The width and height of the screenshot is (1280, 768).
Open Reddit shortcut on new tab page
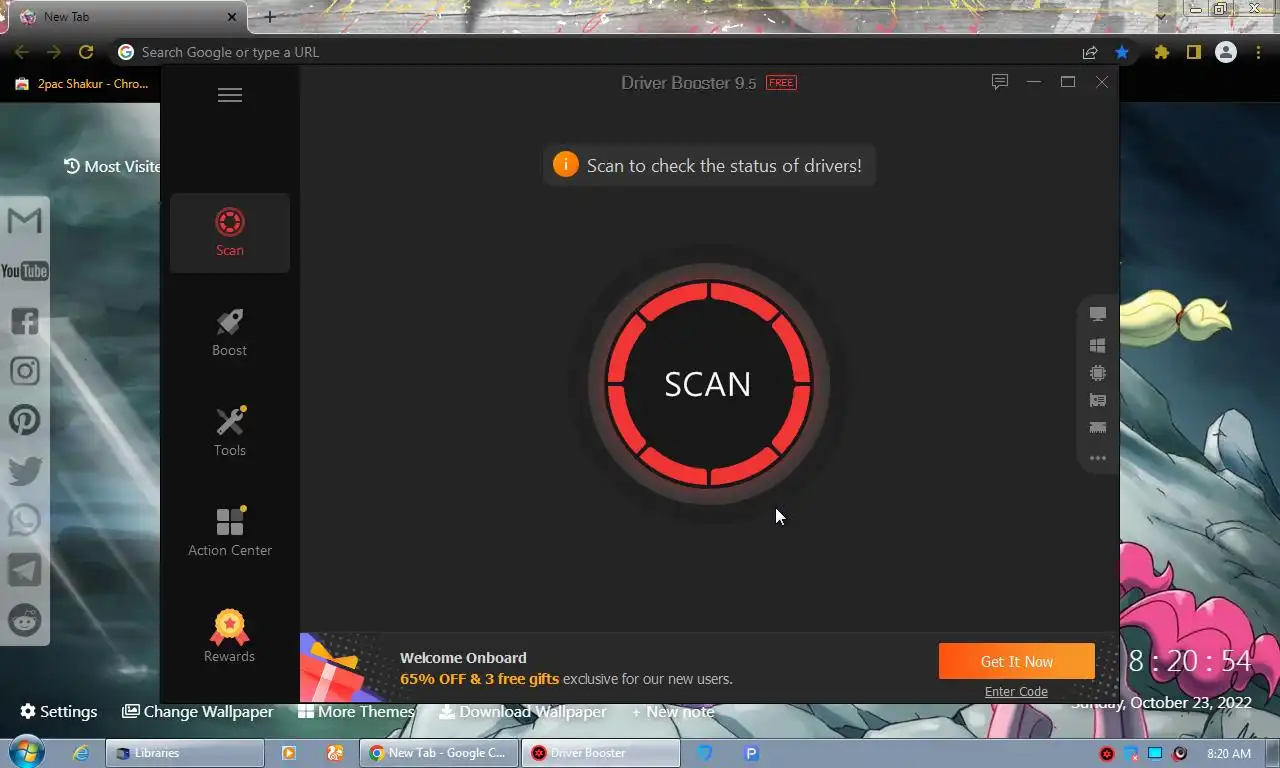point(25,620)
